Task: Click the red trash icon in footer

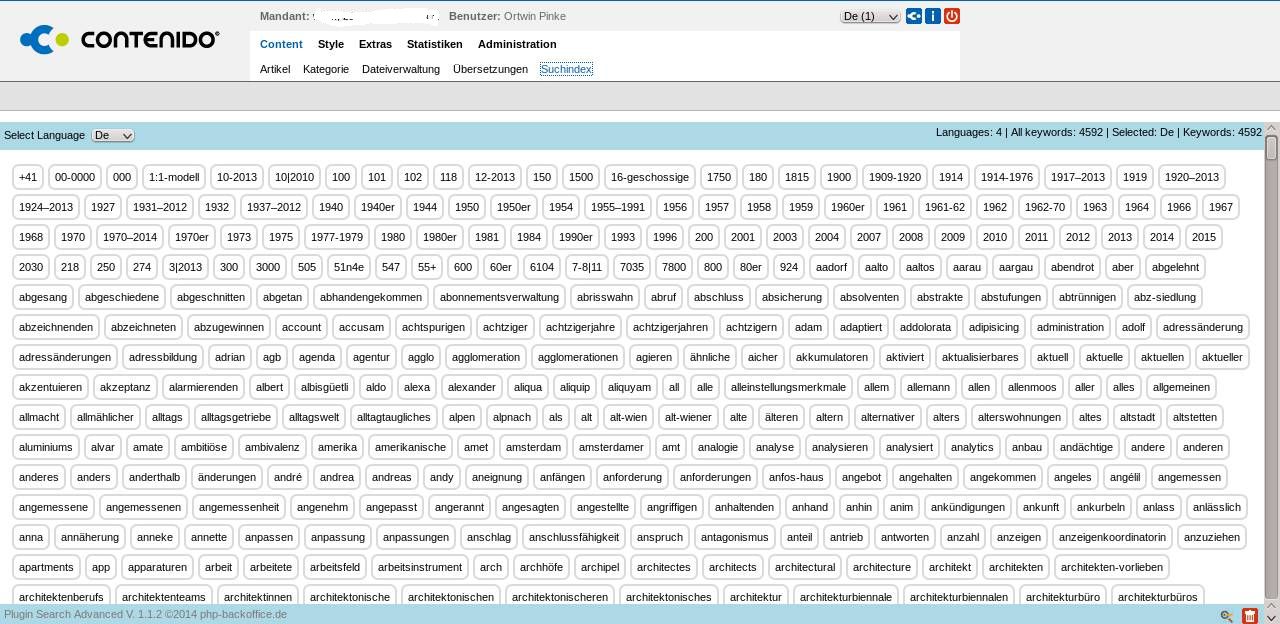Action: point(1249,616)
